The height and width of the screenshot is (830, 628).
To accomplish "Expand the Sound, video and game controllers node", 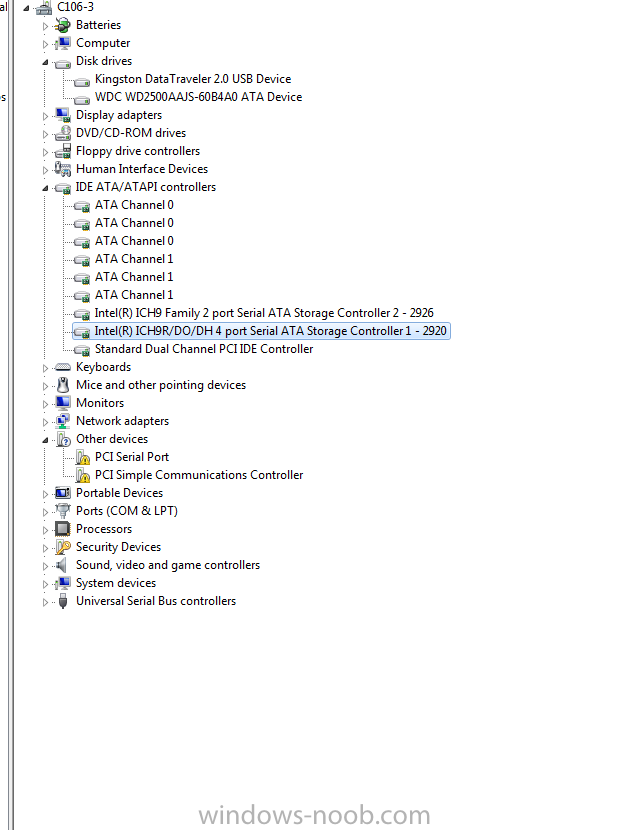I will click(45, 566).
